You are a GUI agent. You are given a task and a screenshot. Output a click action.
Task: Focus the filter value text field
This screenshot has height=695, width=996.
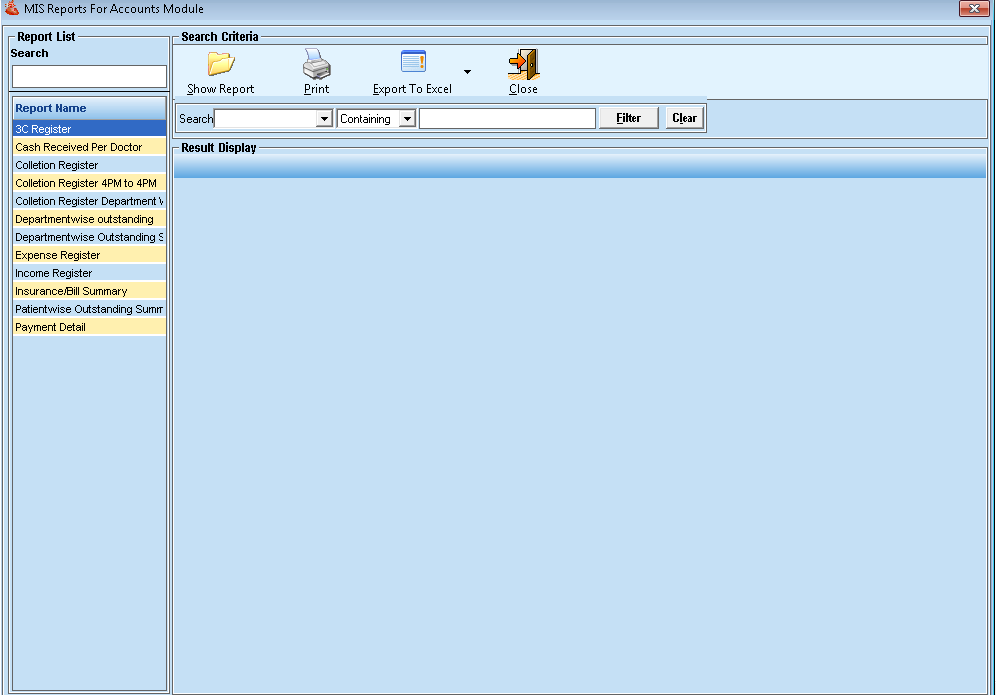508,119
